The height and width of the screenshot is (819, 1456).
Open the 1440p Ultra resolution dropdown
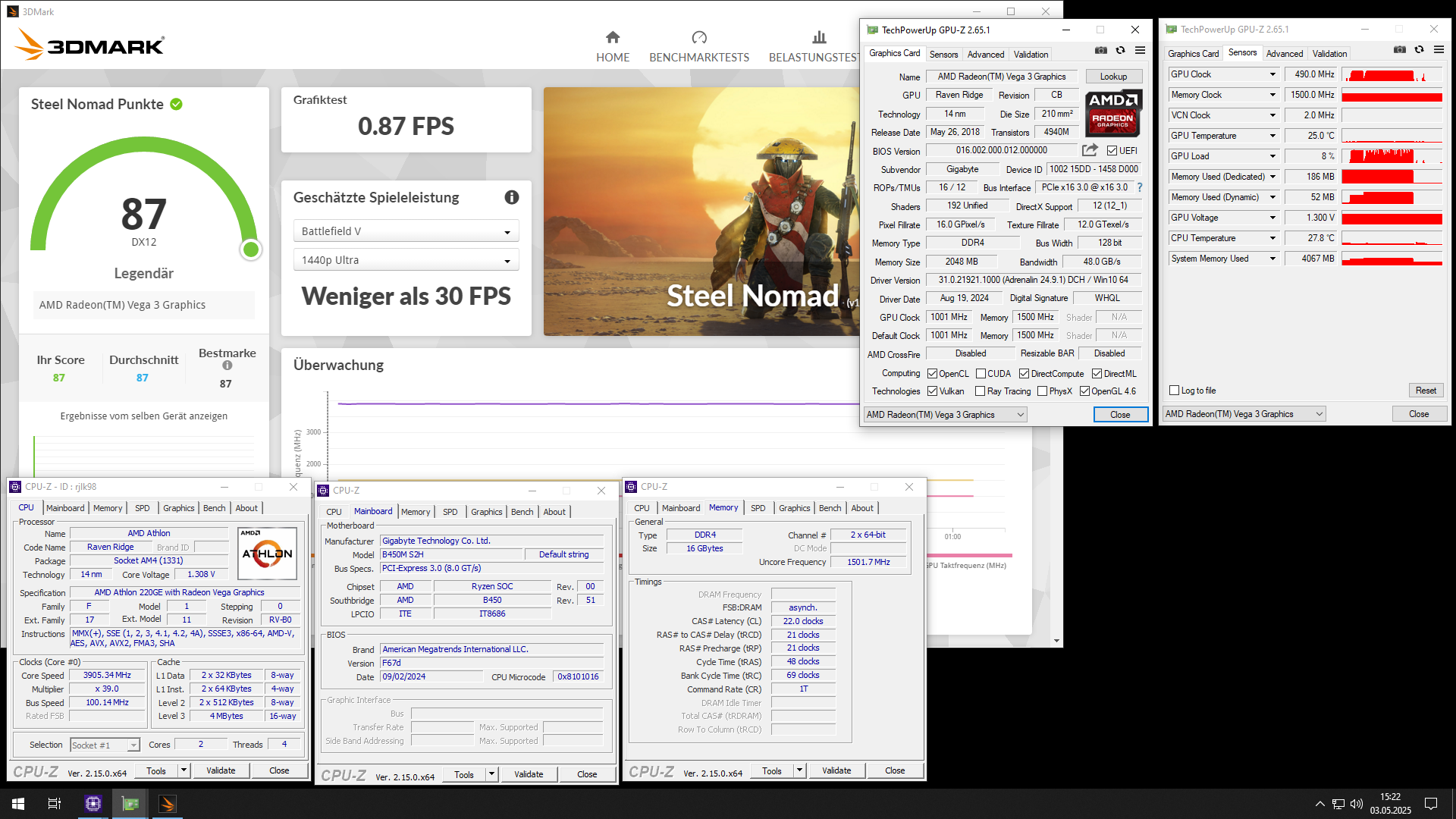click(x=406, y=260)
